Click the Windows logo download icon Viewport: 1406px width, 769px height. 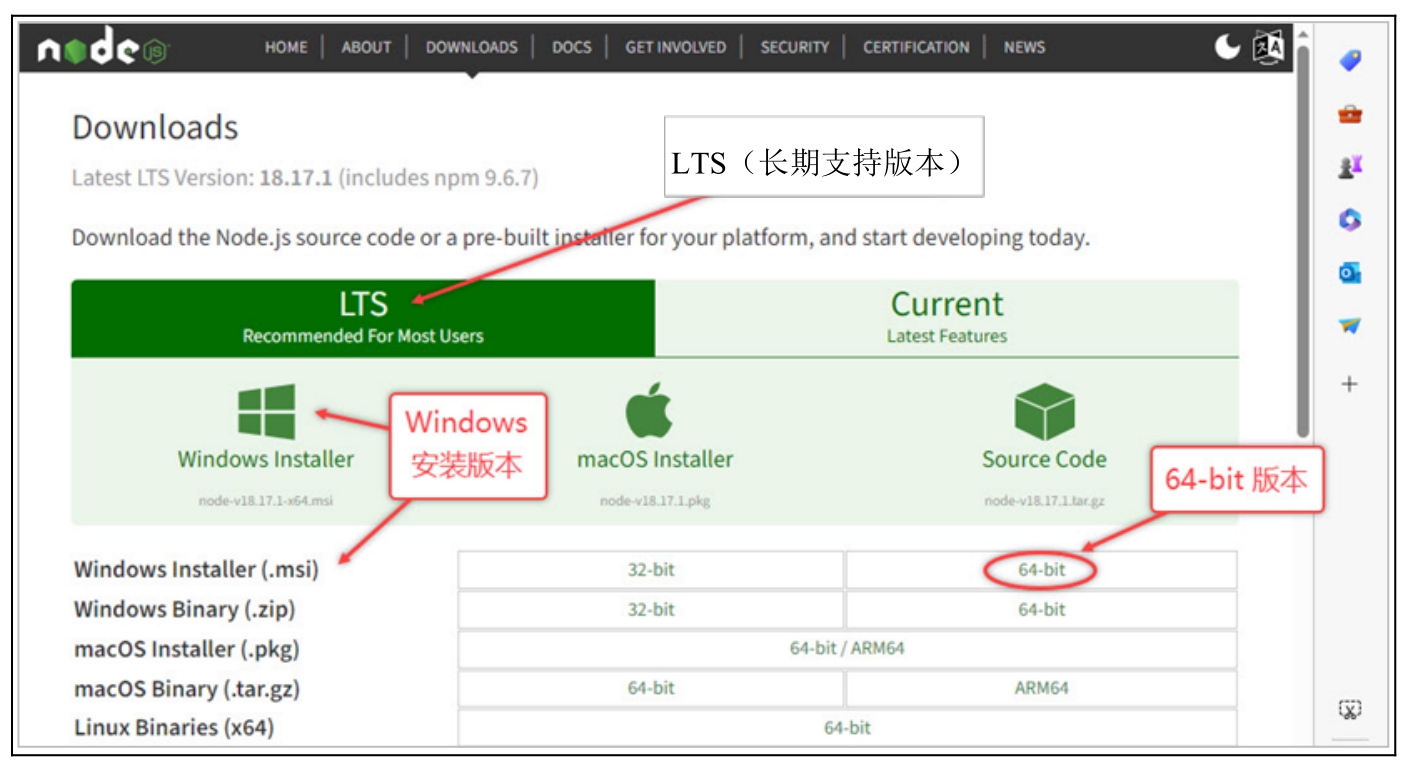pyautogui.click(x=266, y=412)
